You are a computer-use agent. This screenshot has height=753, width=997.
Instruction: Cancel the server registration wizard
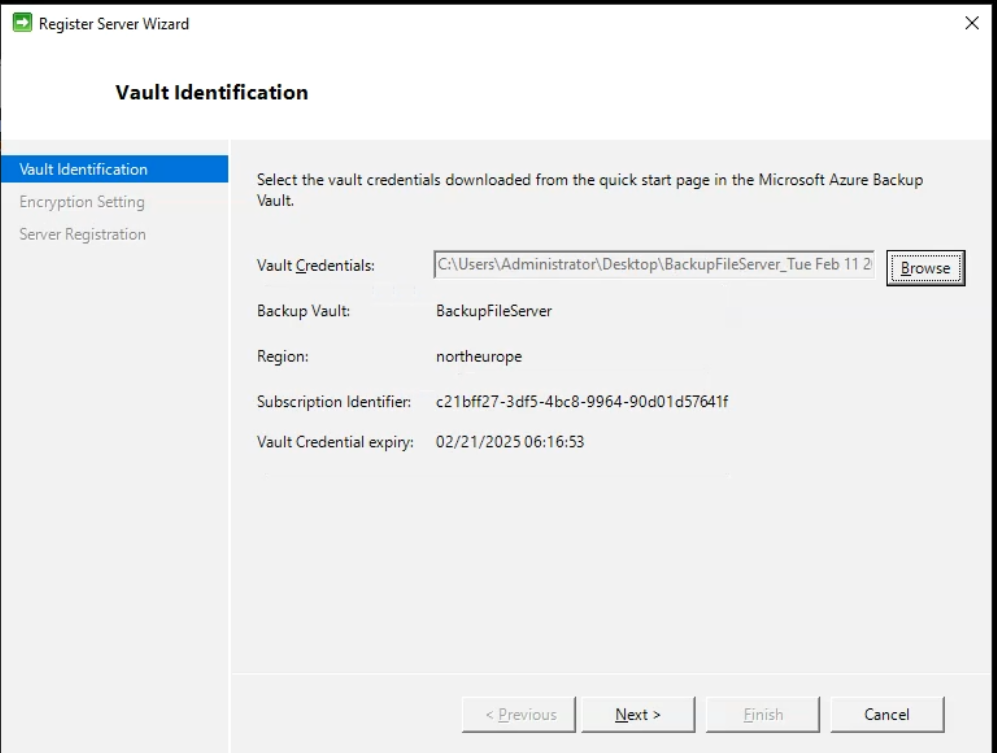click(x=887, y=714)
